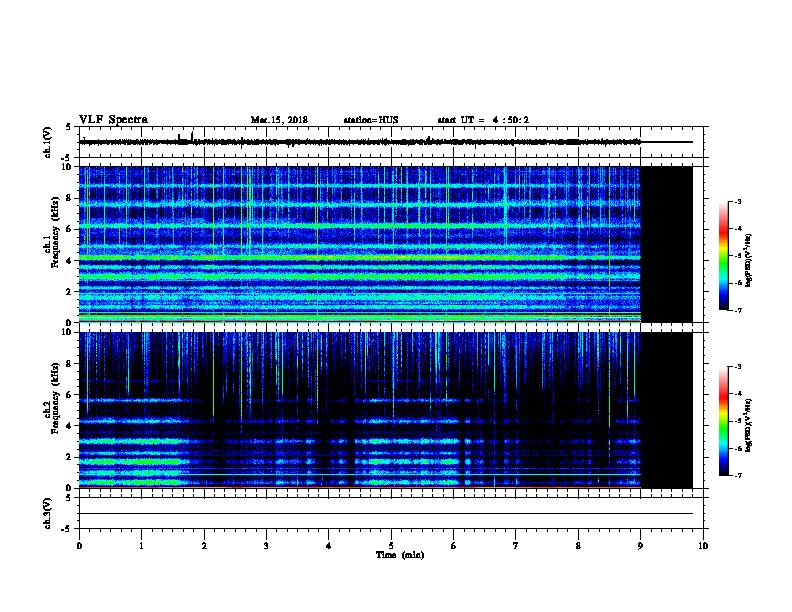Click the "5" tick of ch.1(V) waveform axis
The image size is (792, 612).
pyautogui.click(x=69, y=127)
